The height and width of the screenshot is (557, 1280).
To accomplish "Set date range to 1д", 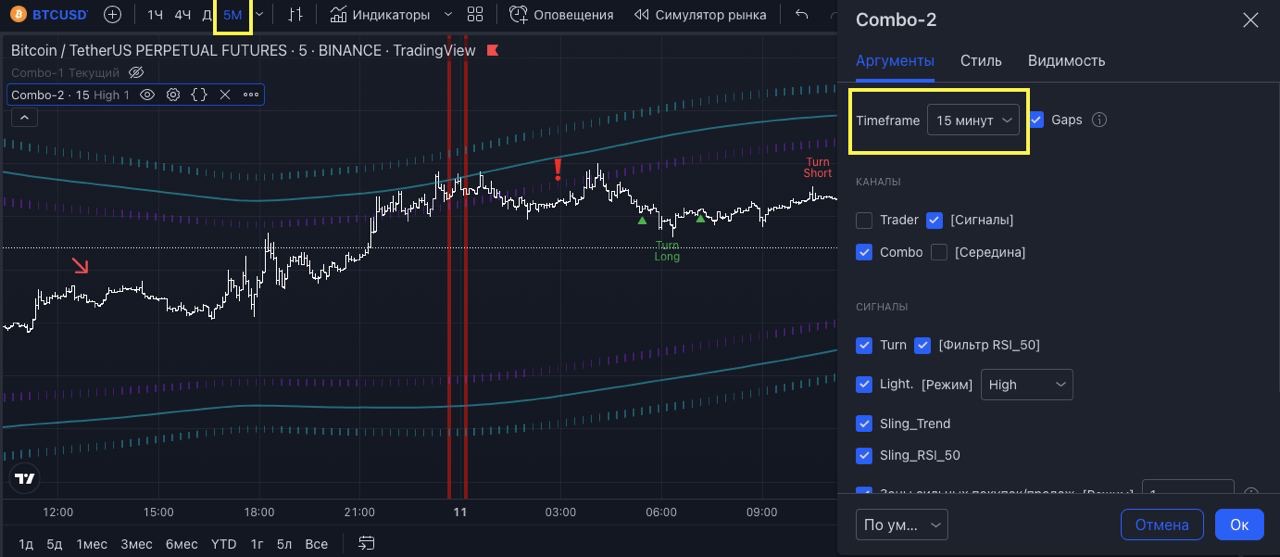I will (26, 544).
